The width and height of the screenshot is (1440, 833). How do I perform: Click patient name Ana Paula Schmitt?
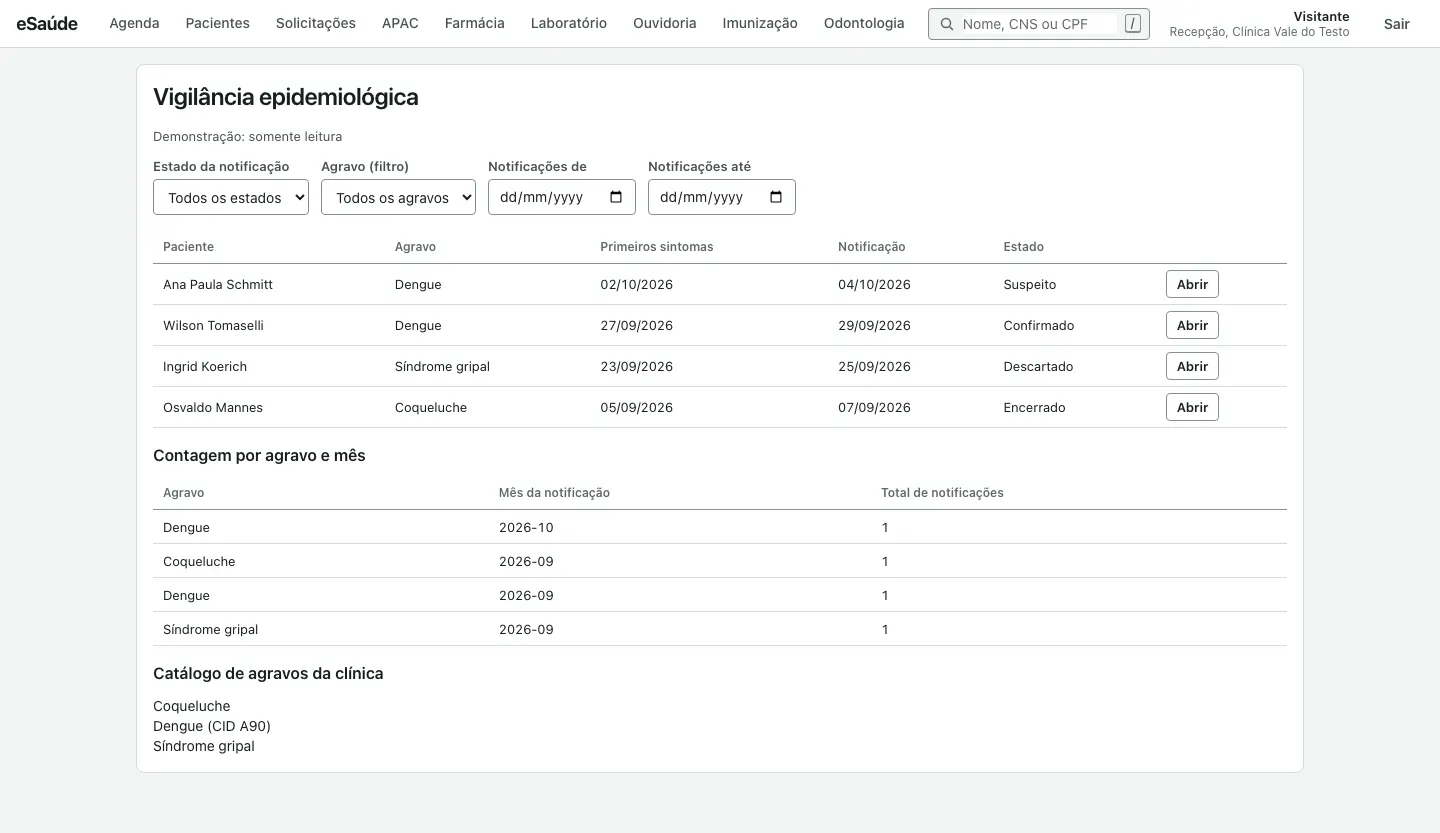(x=218, y=284)
